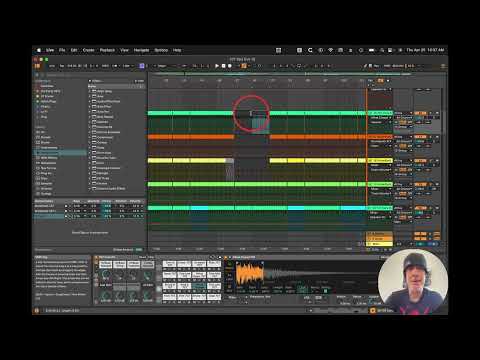Click the battery icon in menu bar

tap(371, 50)
